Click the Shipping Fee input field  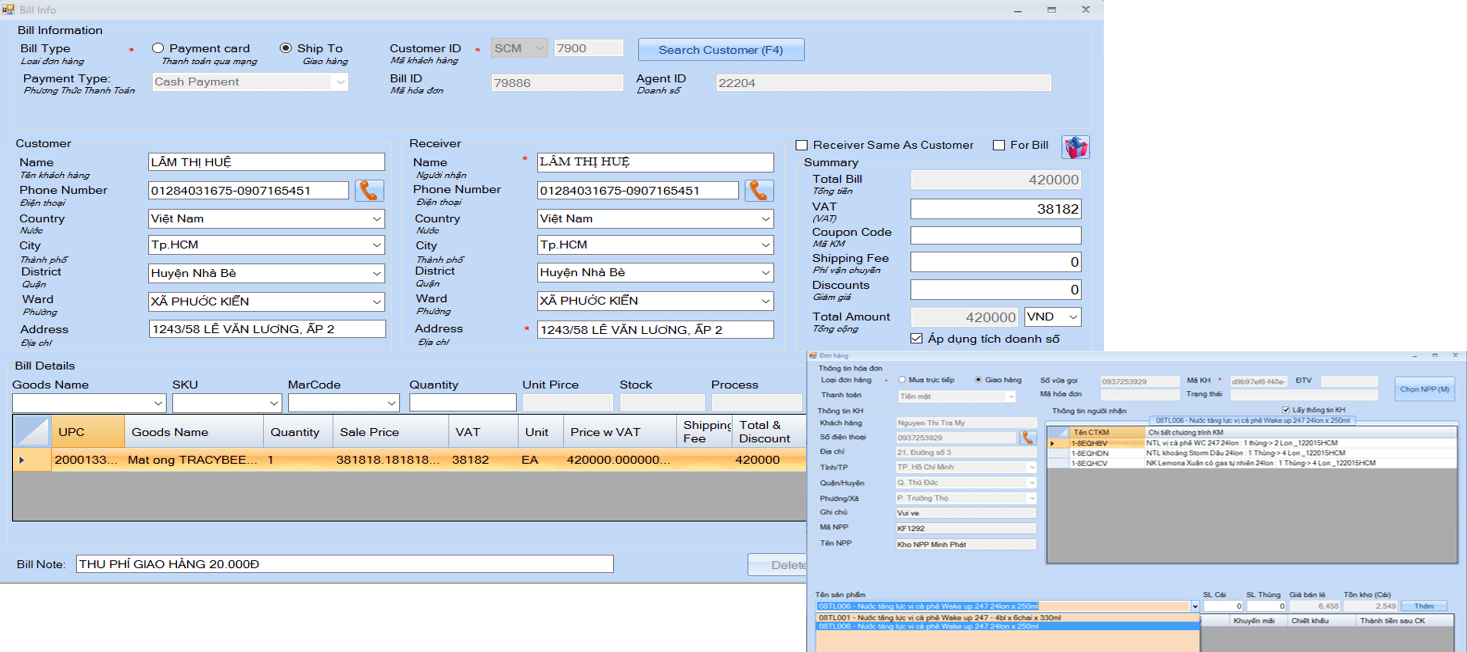click(x=996, y=262)
